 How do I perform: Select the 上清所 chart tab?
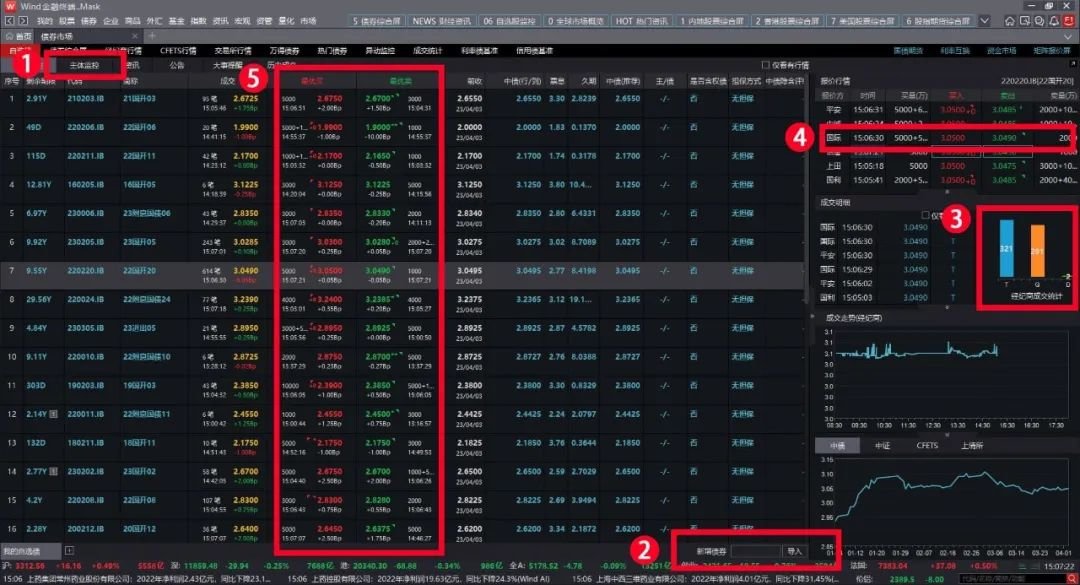[972, 446]
